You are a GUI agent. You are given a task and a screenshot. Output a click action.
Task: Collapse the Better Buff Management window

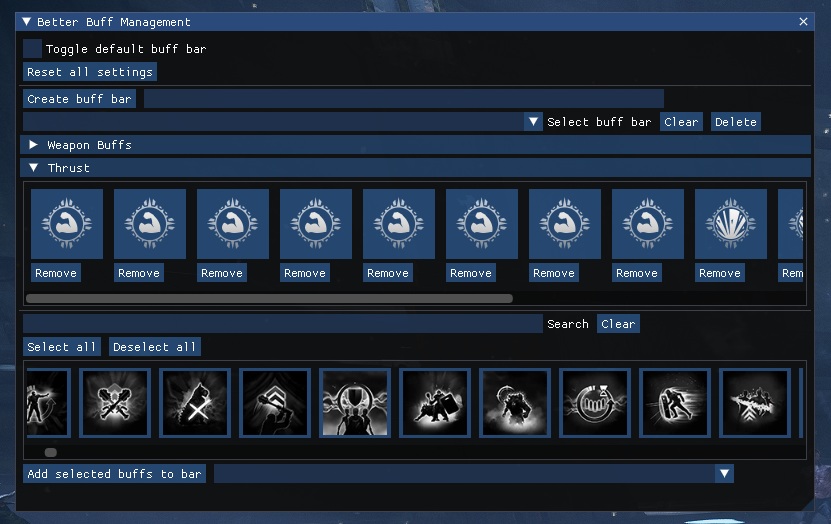[26, 22]
